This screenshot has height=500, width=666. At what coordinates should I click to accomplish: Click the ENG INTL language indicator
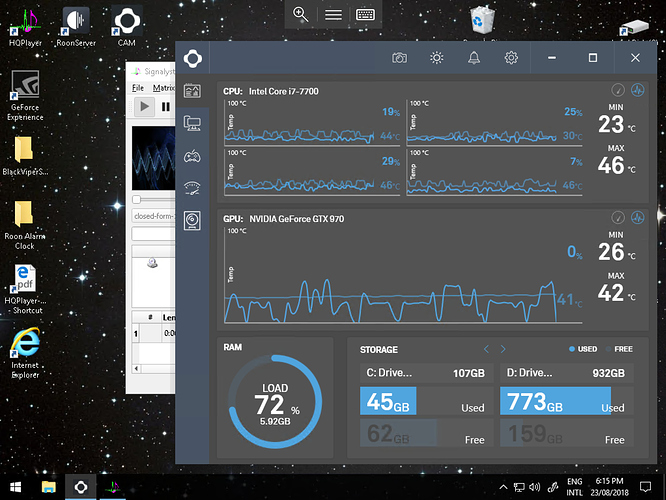point(575,487)
